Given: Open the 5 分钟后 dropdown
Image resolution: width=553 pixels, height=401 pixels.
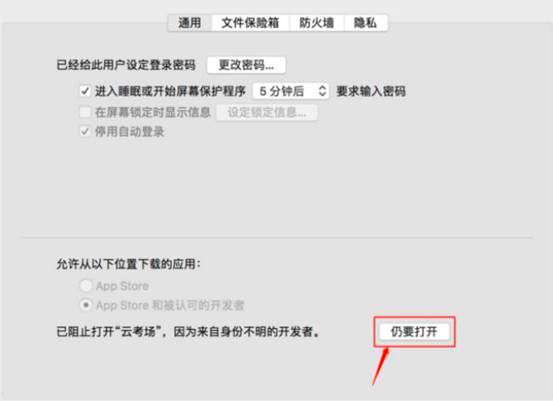Looking at the screenshot, I should pyautogui.click(x=291, y=91).
